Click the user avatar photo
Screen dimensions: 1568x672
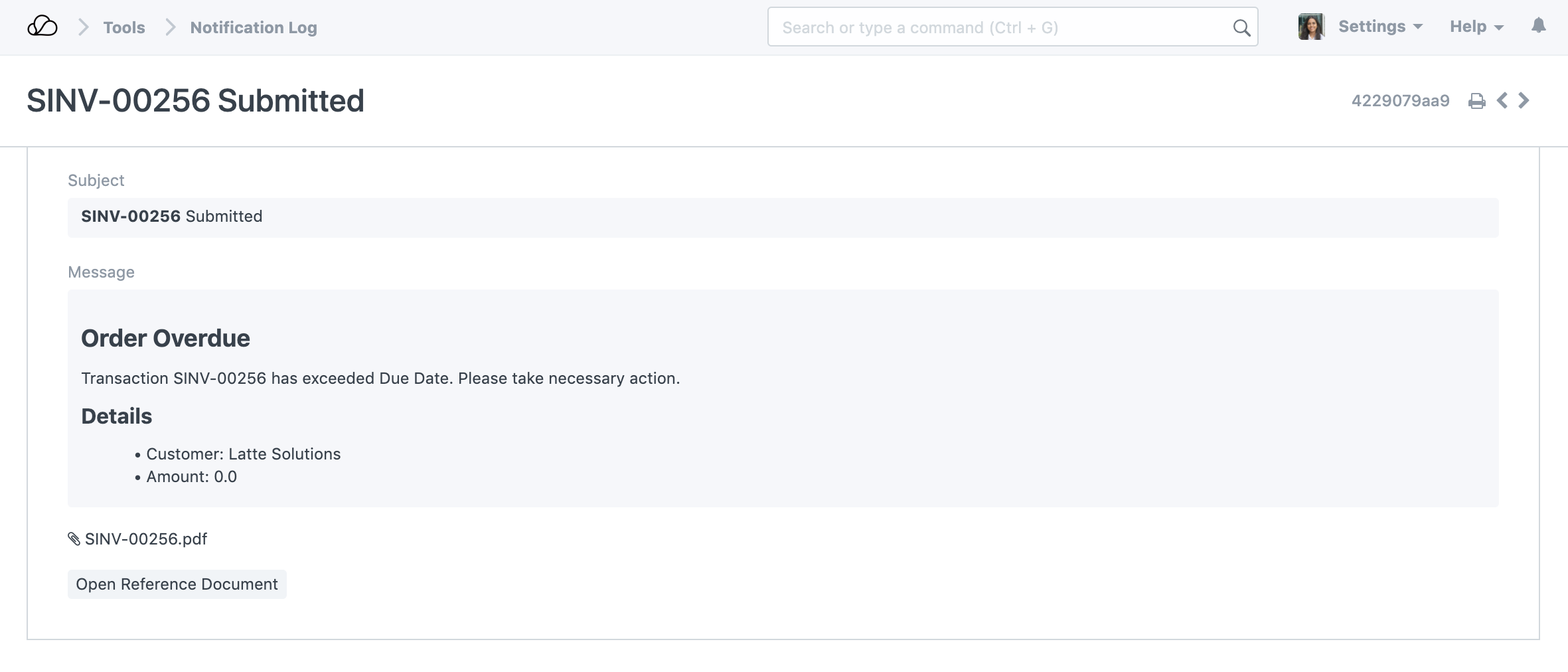(1310, 27)
